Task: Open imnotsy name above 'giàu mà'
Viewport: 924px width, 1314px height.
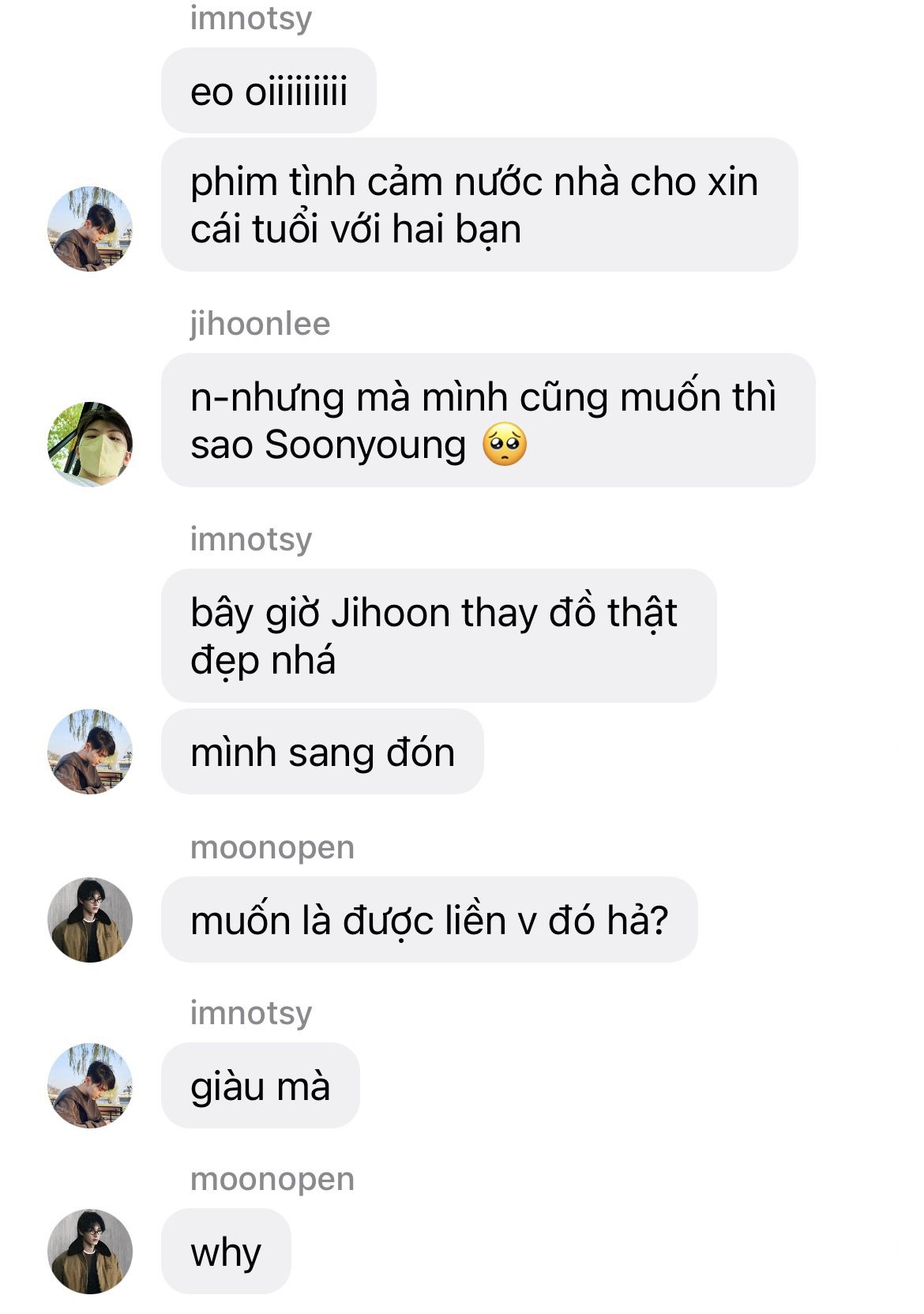Action: pos(251,1013)
